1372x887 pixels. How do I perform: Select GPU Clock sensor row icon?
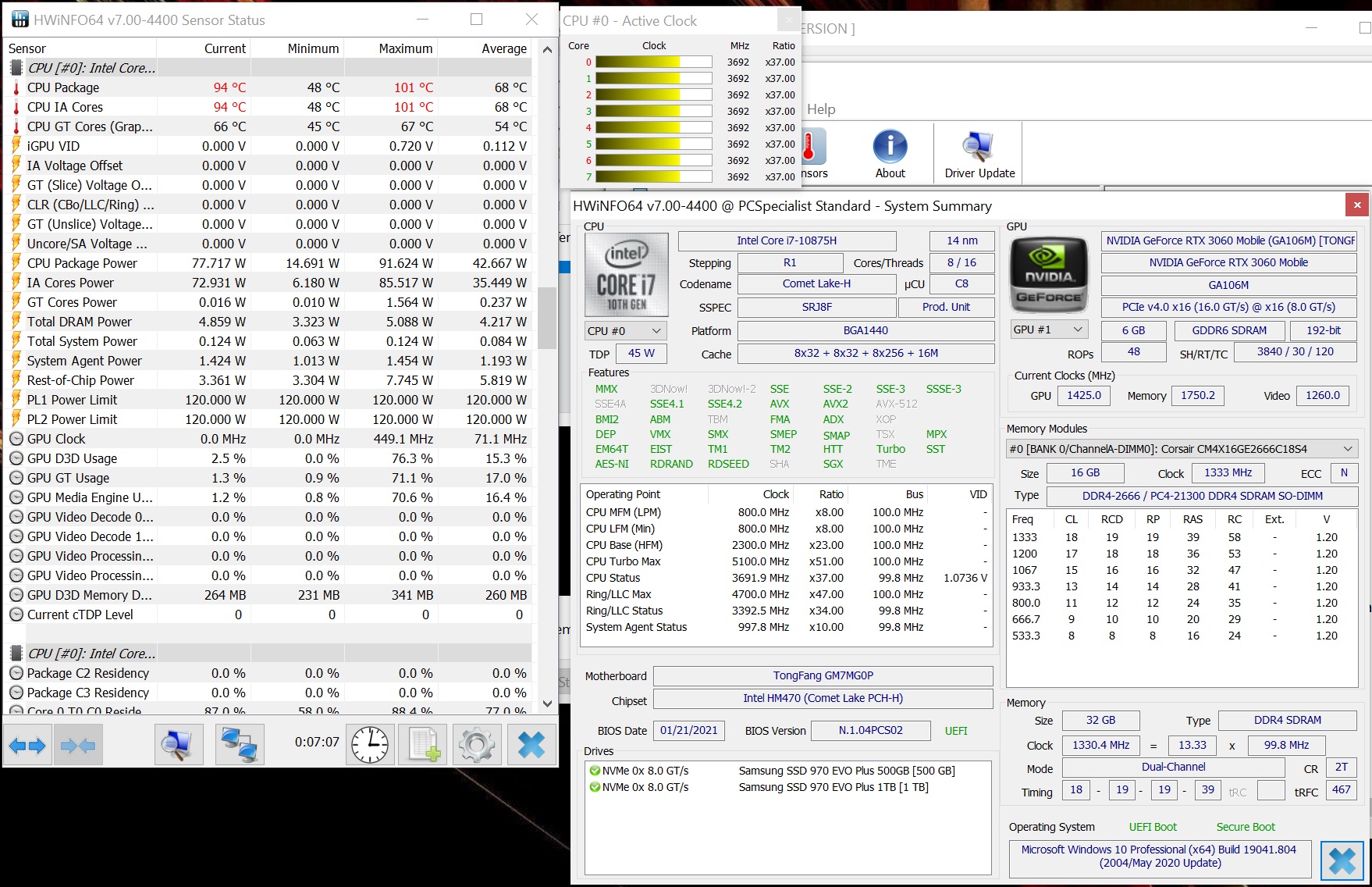(x=16, y=439)
